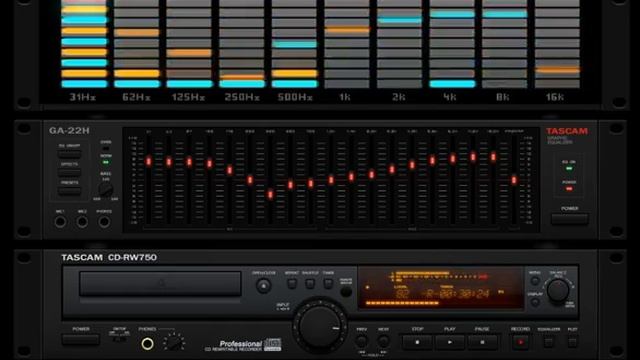The image size is (640, 360).
Task: Click the 31Hz band label
Action: coord(83,97)
